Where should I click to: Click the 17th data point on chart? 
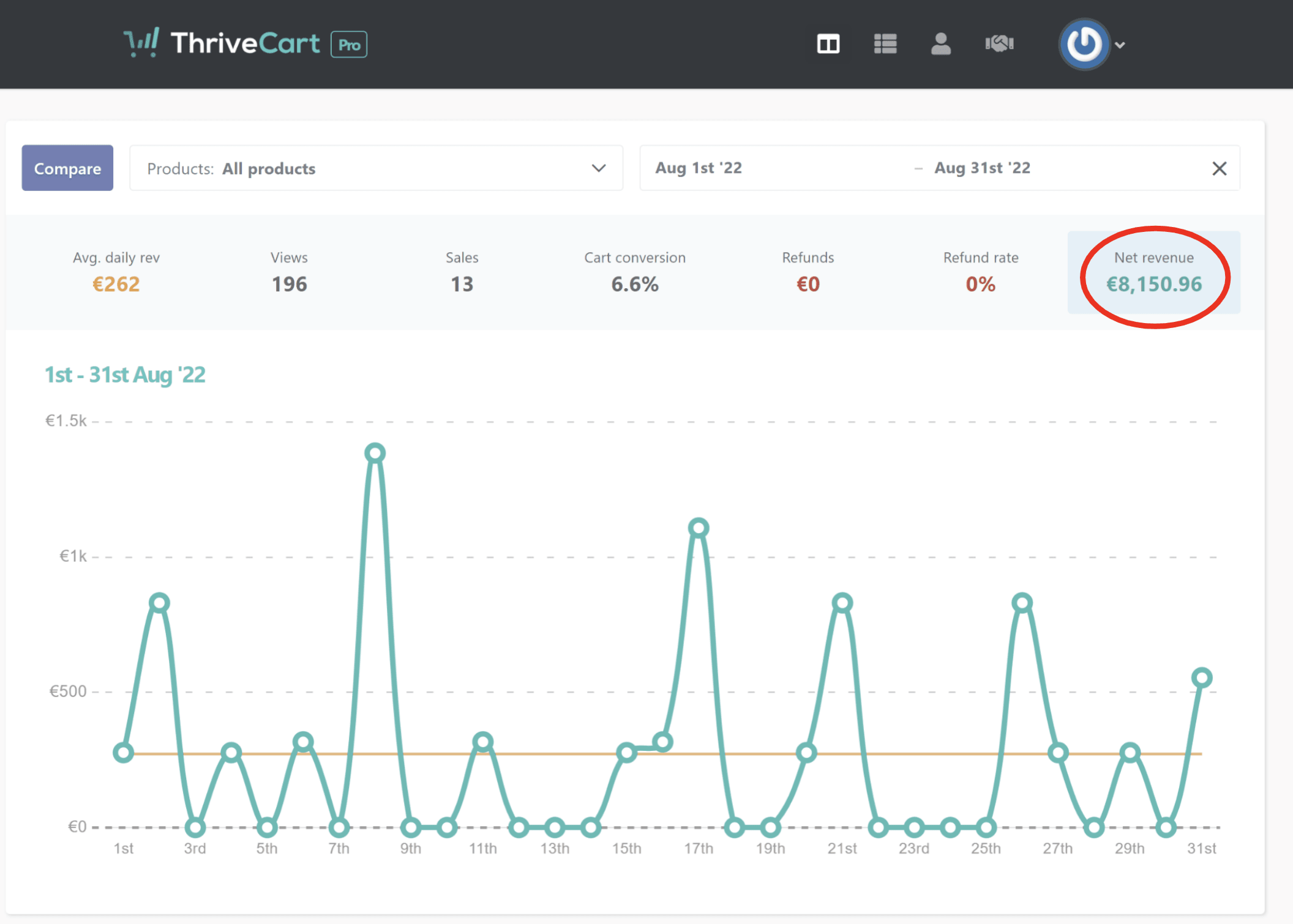click(x=699, y=527)
